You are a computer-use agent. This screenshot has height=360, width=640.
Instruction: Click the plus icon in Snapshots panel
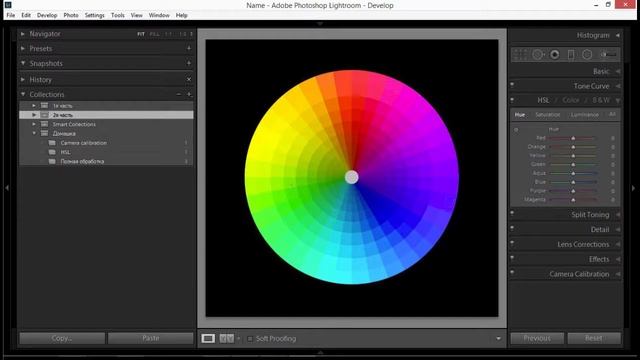point(189,63)
